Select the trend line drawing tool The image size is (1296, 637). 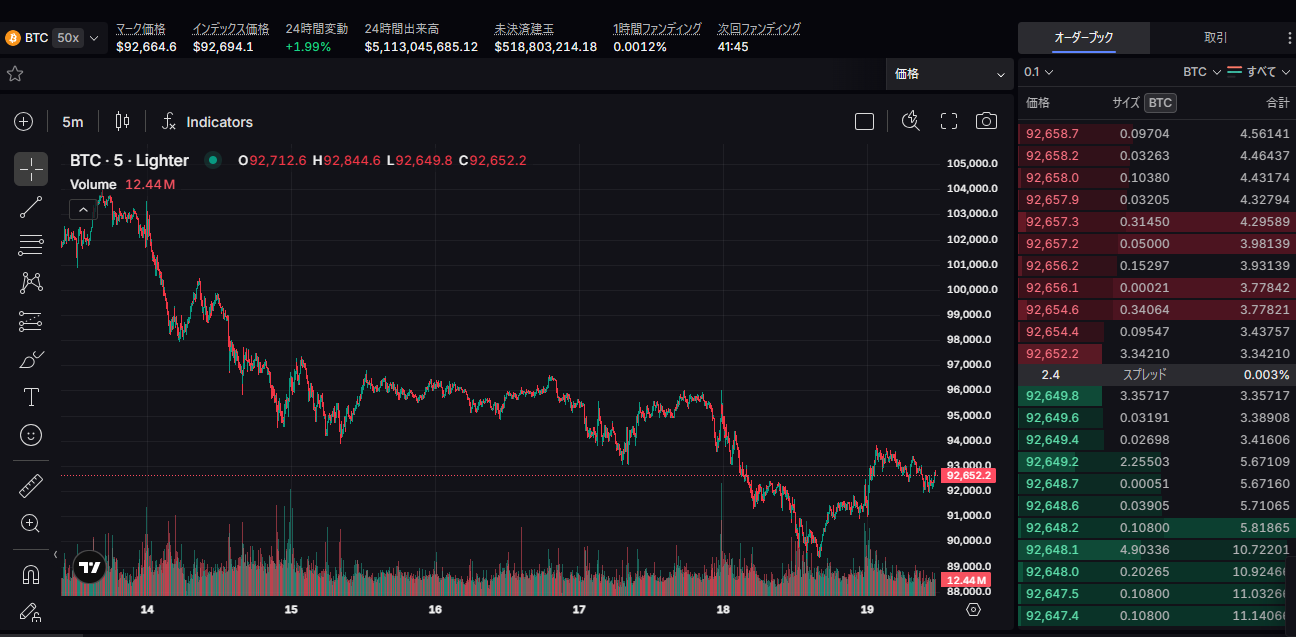pyautogui.click(x=31, y=207)
